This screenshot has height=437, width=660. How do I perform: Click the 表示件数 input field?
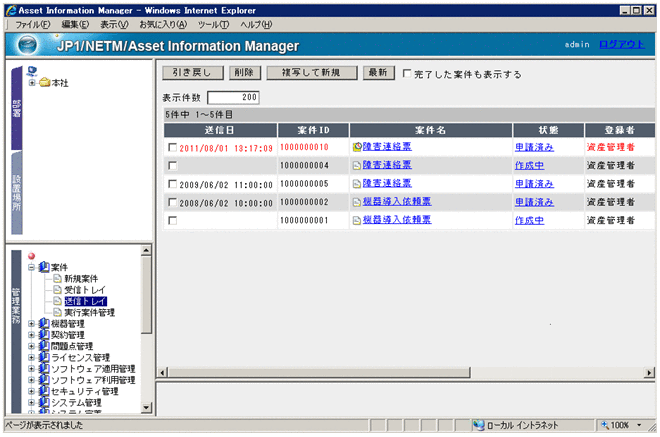[234, 97]
